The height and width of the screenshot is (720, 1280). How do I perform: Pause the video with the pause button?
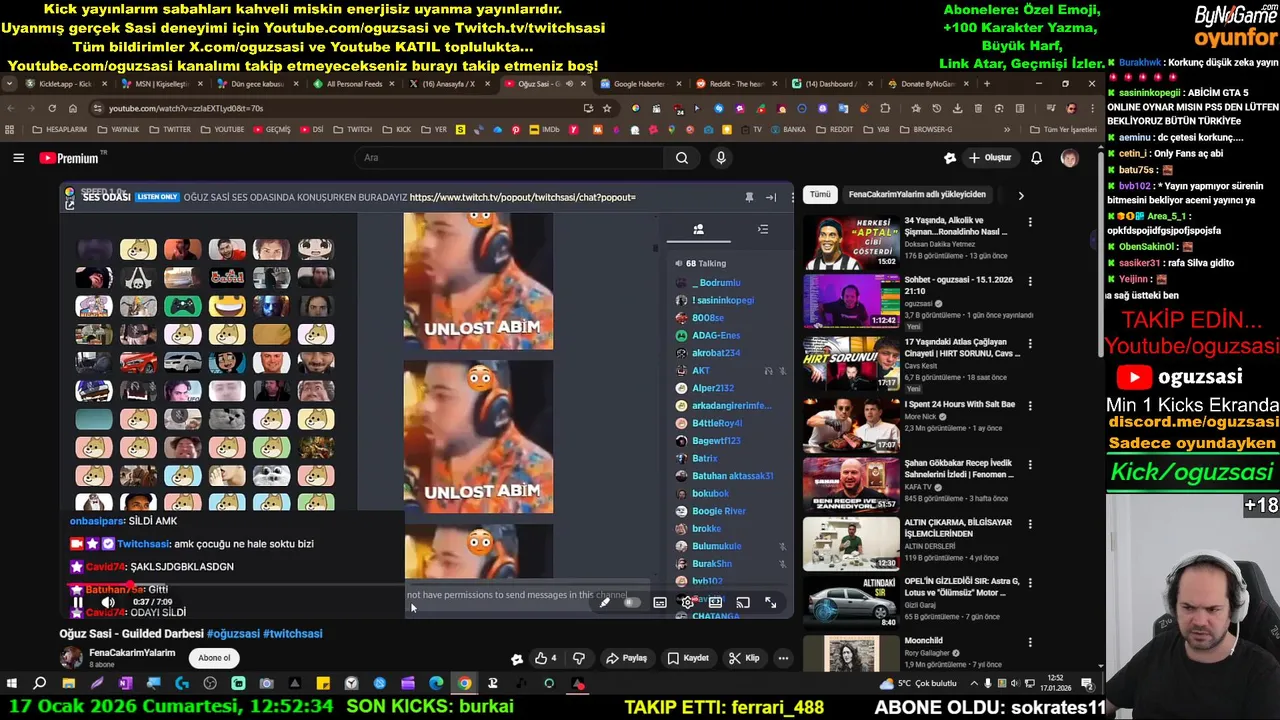coord(77,603)
